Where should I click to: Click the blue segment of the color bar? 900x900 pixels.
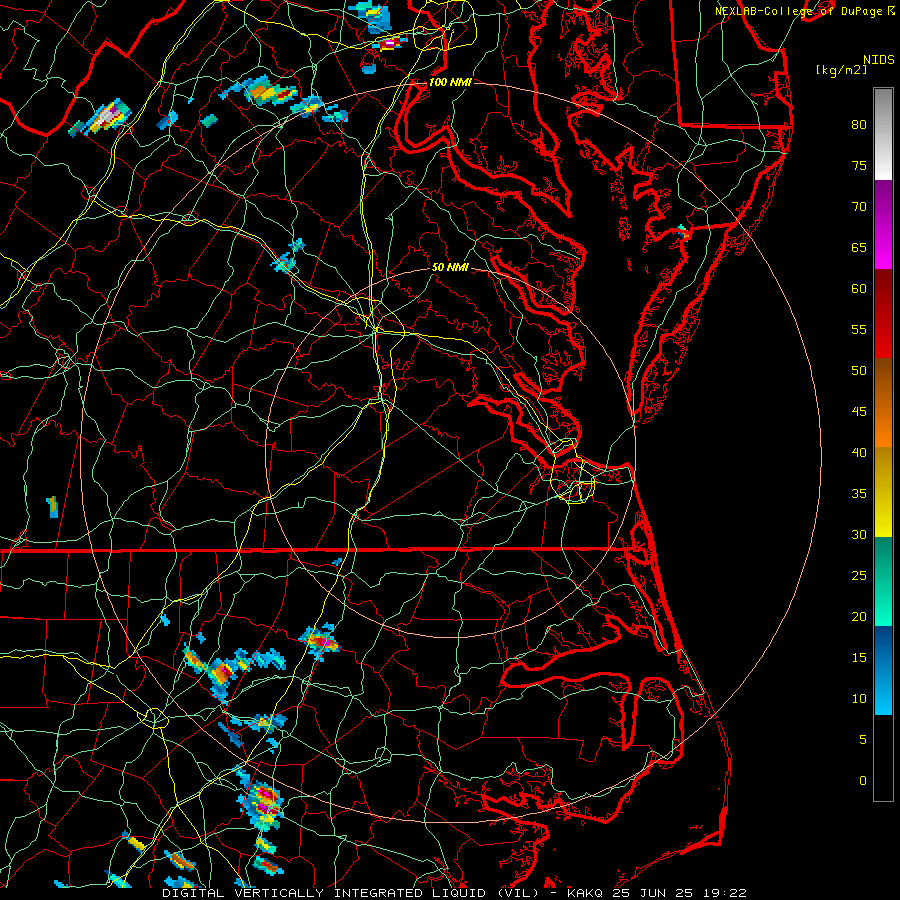(x=883, y=670)
